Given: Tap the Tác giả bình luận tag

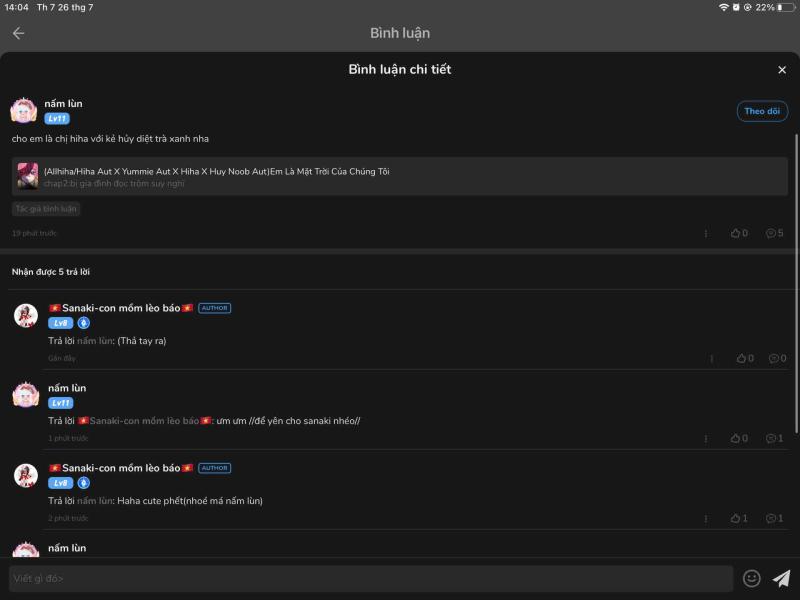Looking at the screenshot, I should point(46,209).
